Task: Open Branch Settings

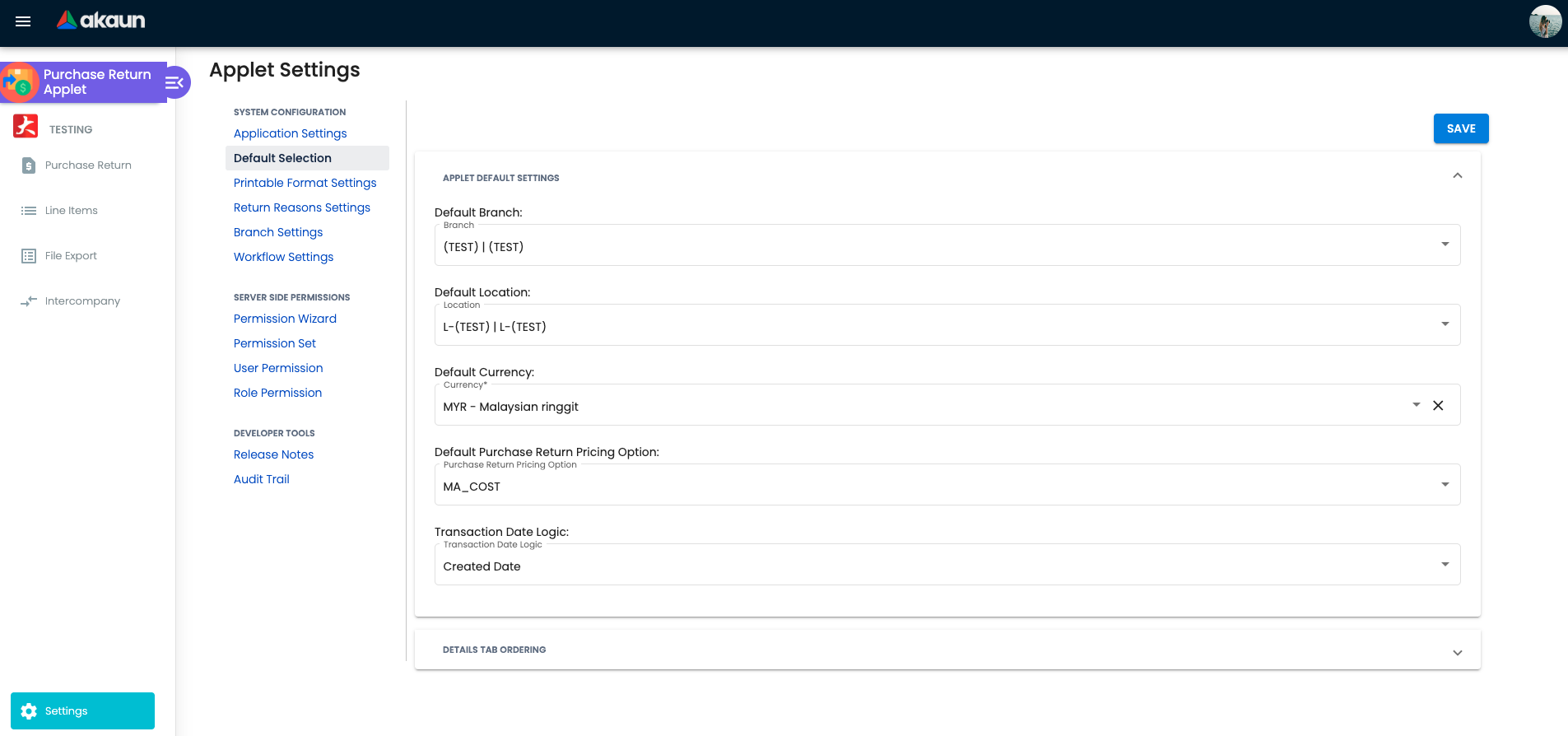Action: [x=278, y=232]
